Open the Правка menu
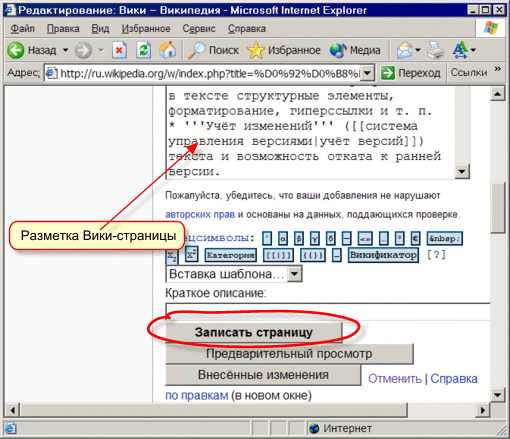Image resolution: width=510 pixels, height=439 pixels. pyautogui.click(x=63, y=29)
